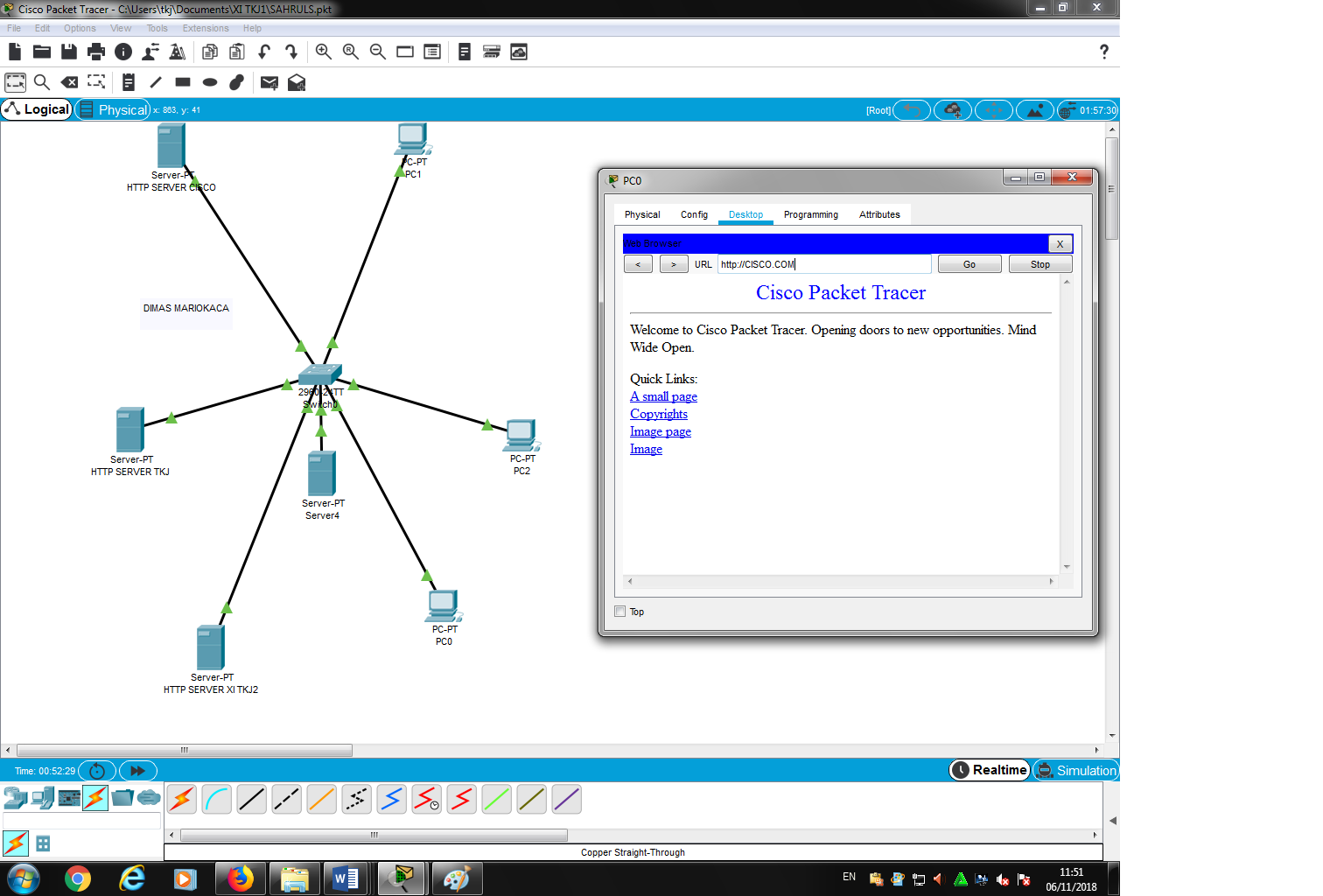This screenshot has width=1323, height=896.
Task: Enable the Top checkbox in the PC0 window
Action: coord(620,612)
